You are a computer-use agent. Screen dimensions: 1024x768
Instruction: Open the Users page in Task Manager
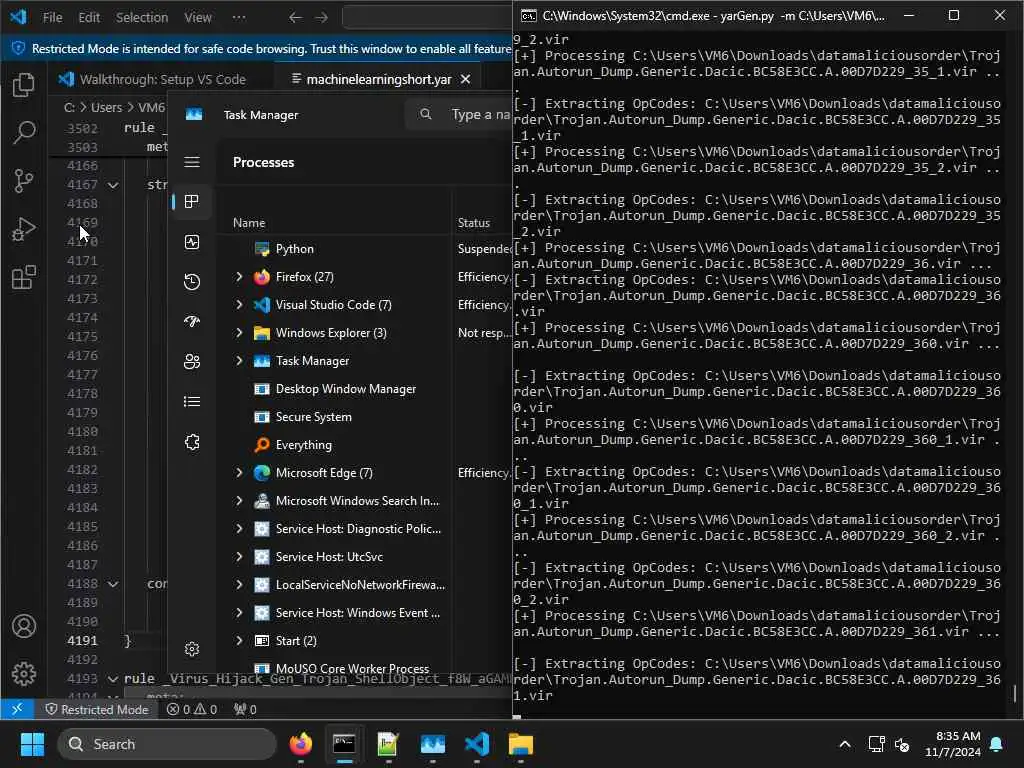pyautogui.click(x=191, y=362)
